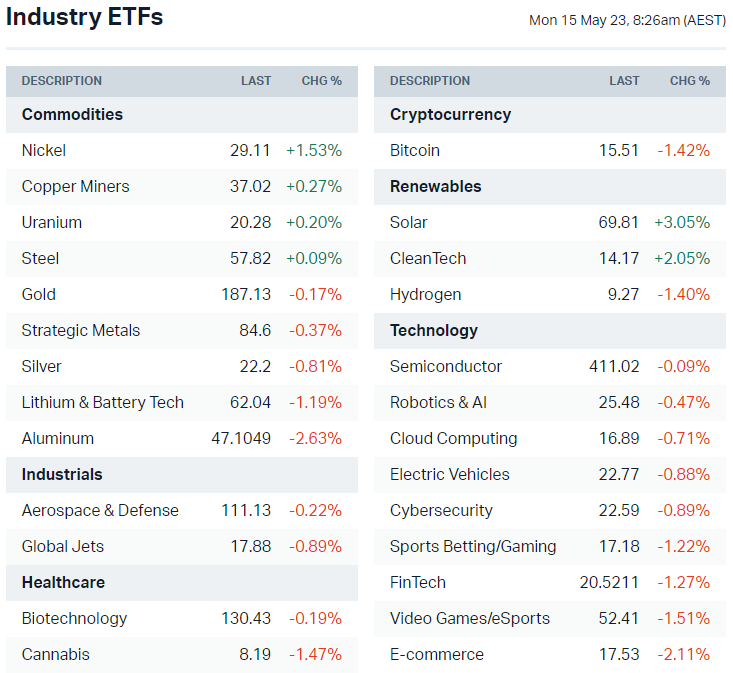The width and height of the screenshot is (733, 673).
Task: Click the Bitcoin ETF entry
Action: 415,150
